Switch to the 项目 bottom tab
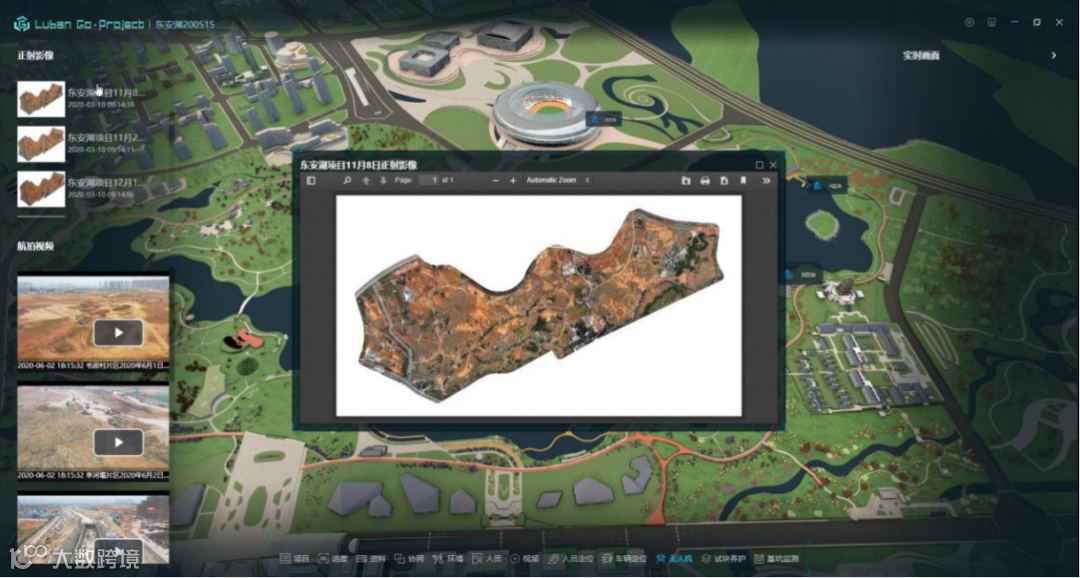 pos(295,559)
